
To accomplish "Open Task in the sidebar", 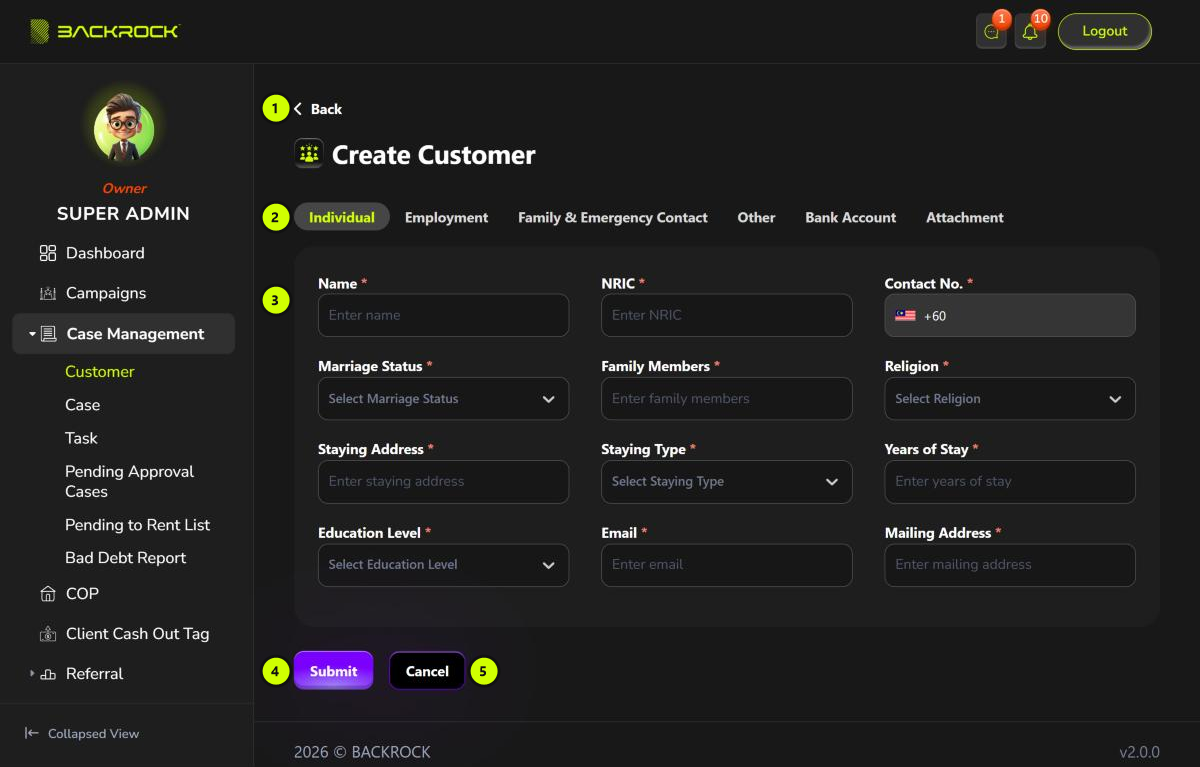I will (82, 438).
